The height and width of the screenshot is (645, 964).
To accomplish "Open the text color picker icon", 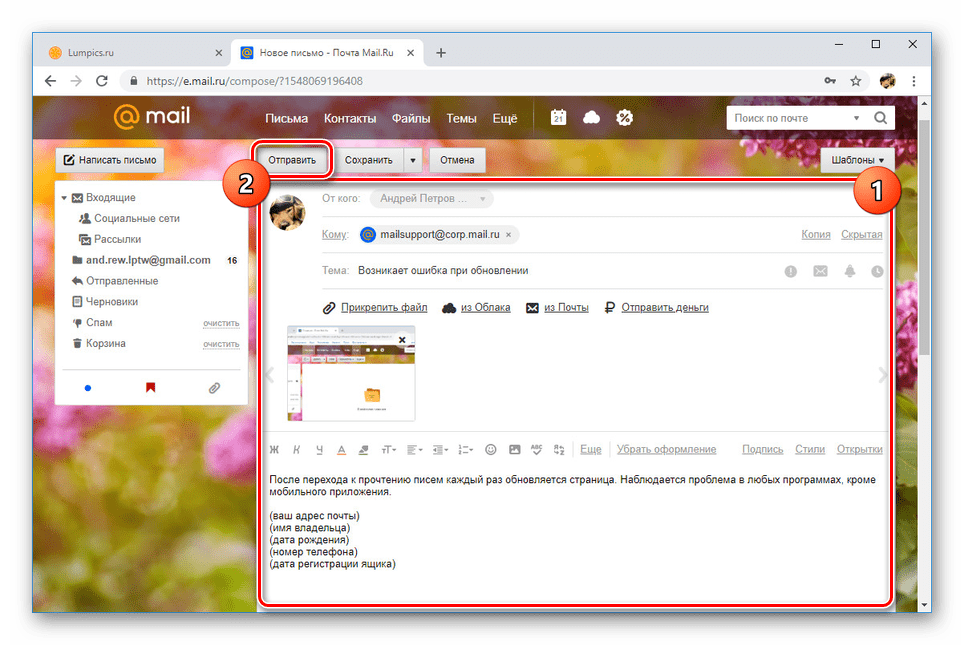I will click(x=342, y=449).
